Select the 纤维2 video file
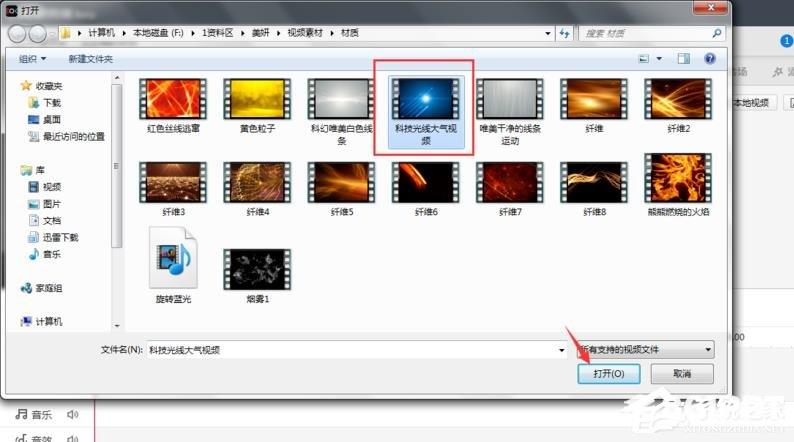 point(678,106)
